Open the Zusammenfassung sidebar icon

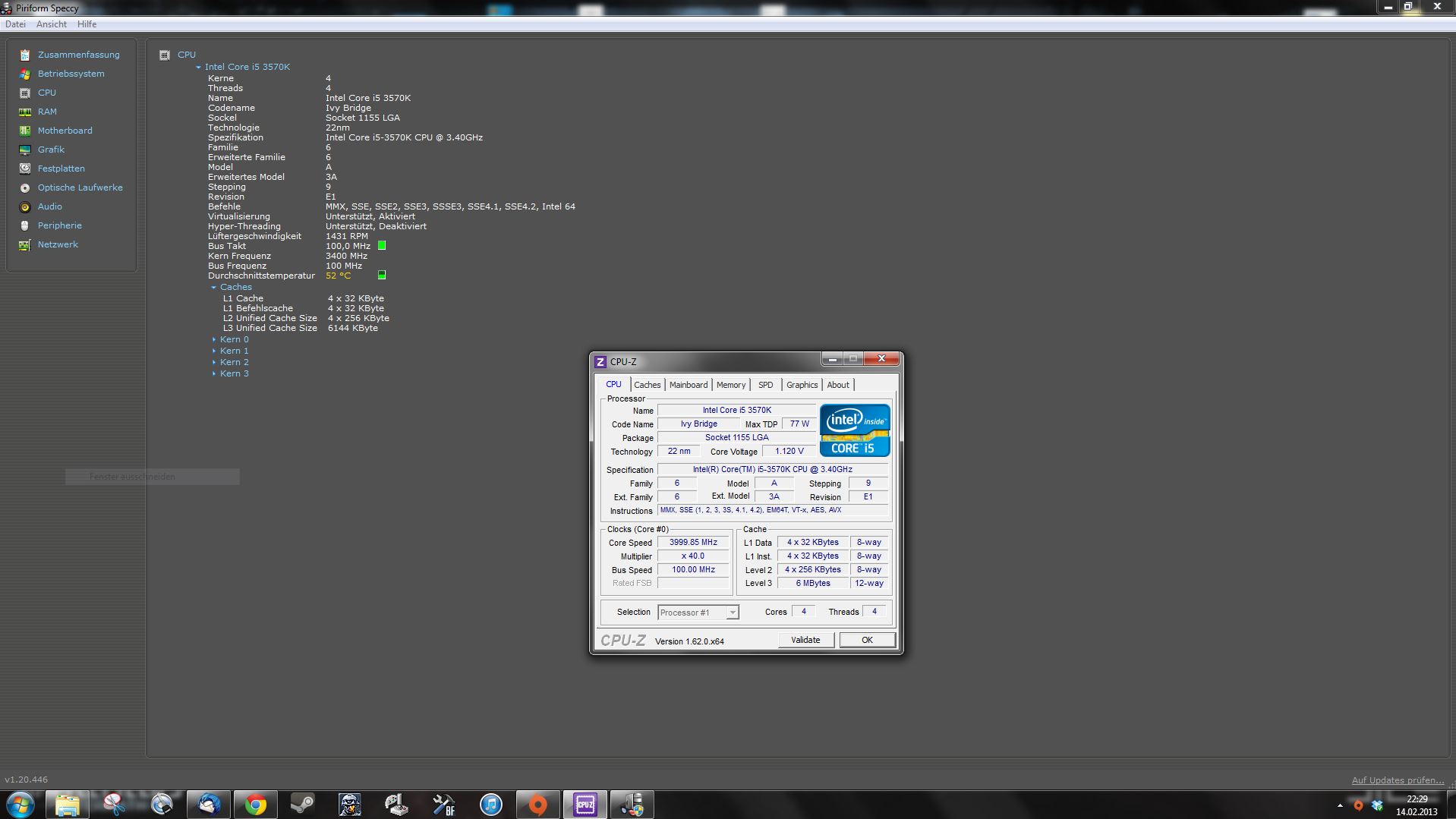25,55
